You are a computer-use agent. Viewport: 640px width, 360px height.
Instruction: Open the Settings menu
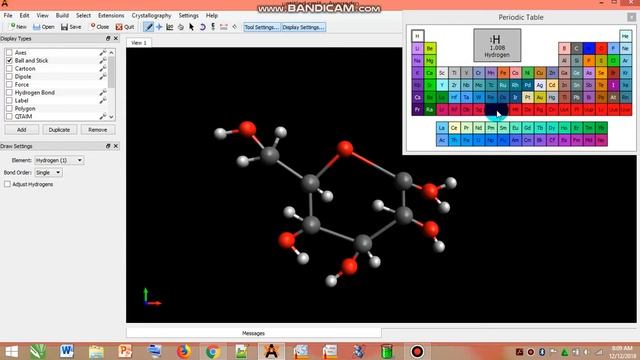(189, 16)
